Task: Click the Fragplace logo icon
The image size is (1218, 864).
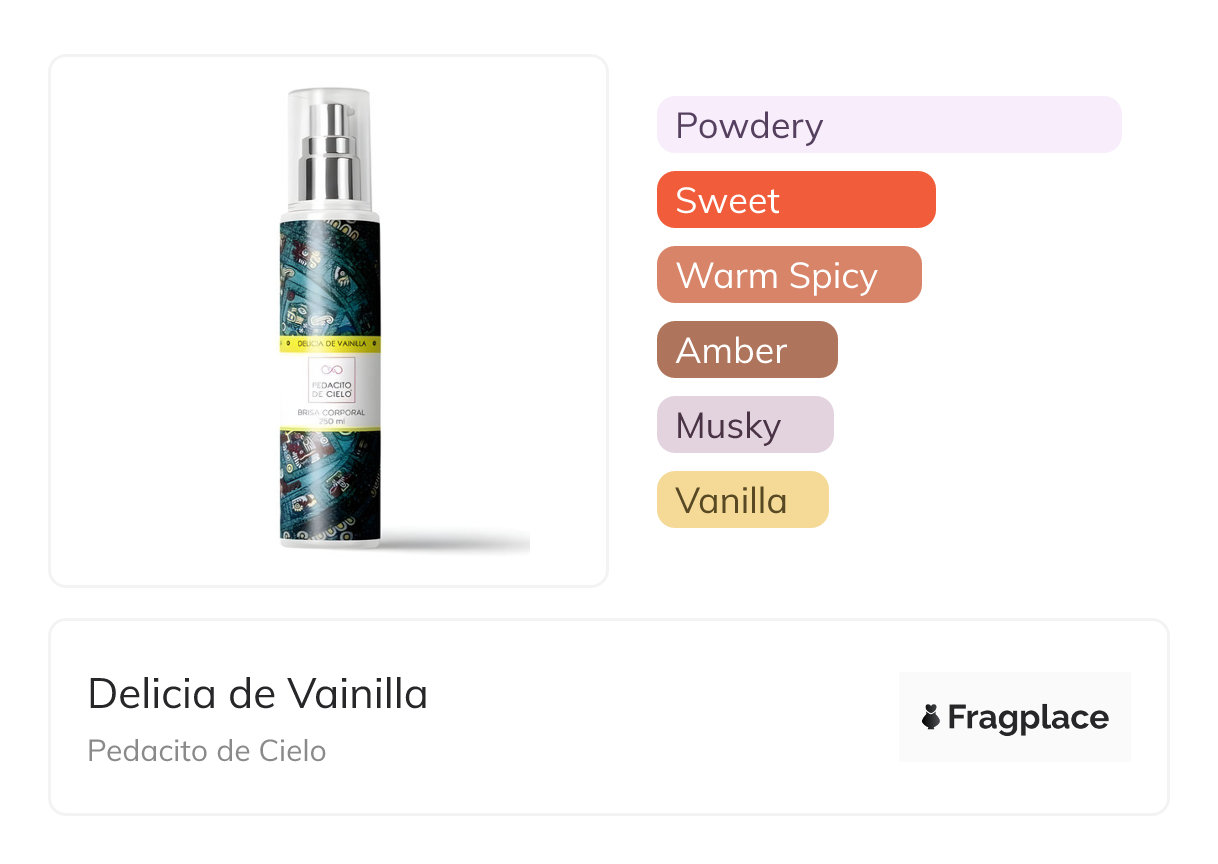Action: (x=931, y=718)
